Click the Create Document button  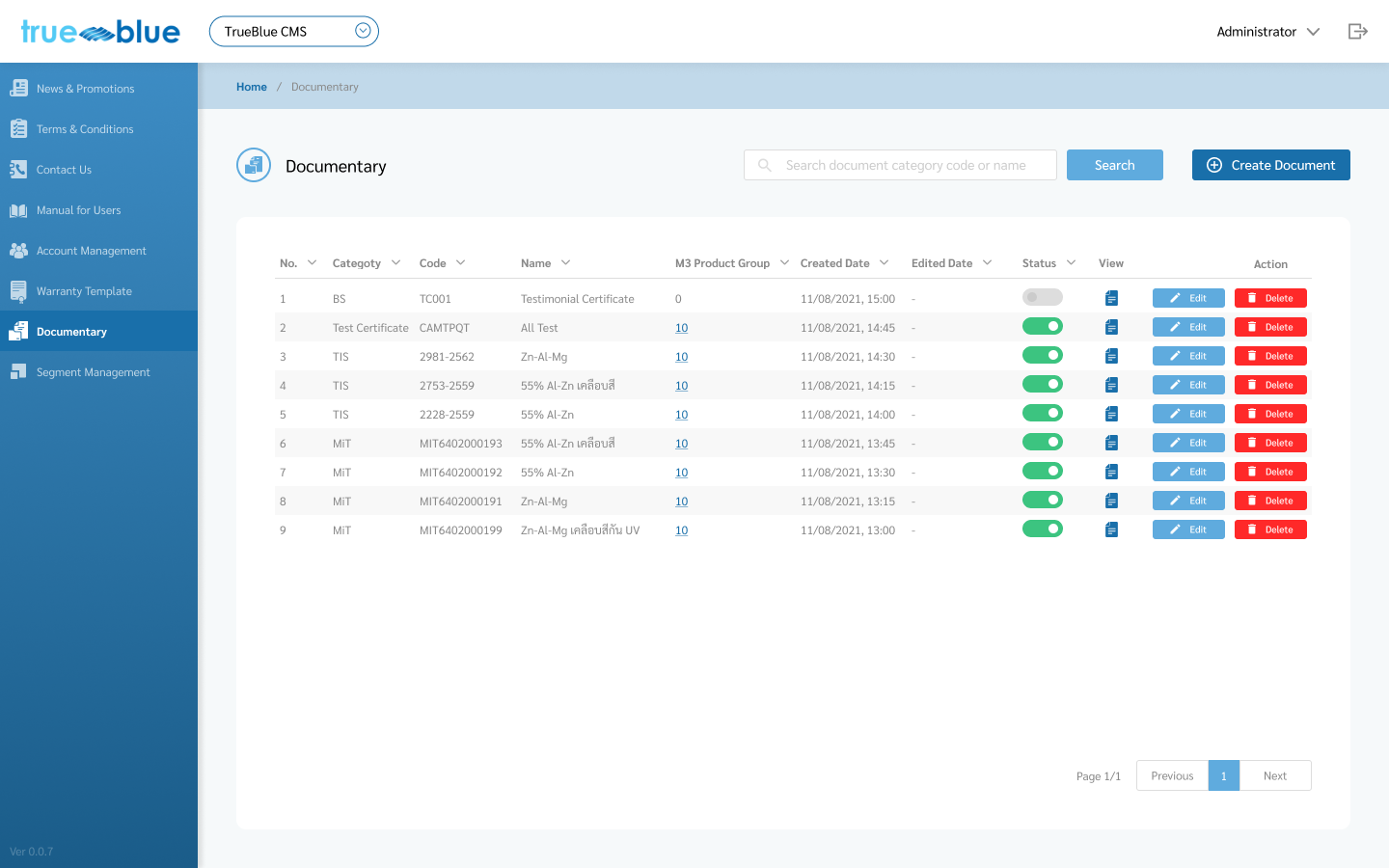tap(1270, 165)
